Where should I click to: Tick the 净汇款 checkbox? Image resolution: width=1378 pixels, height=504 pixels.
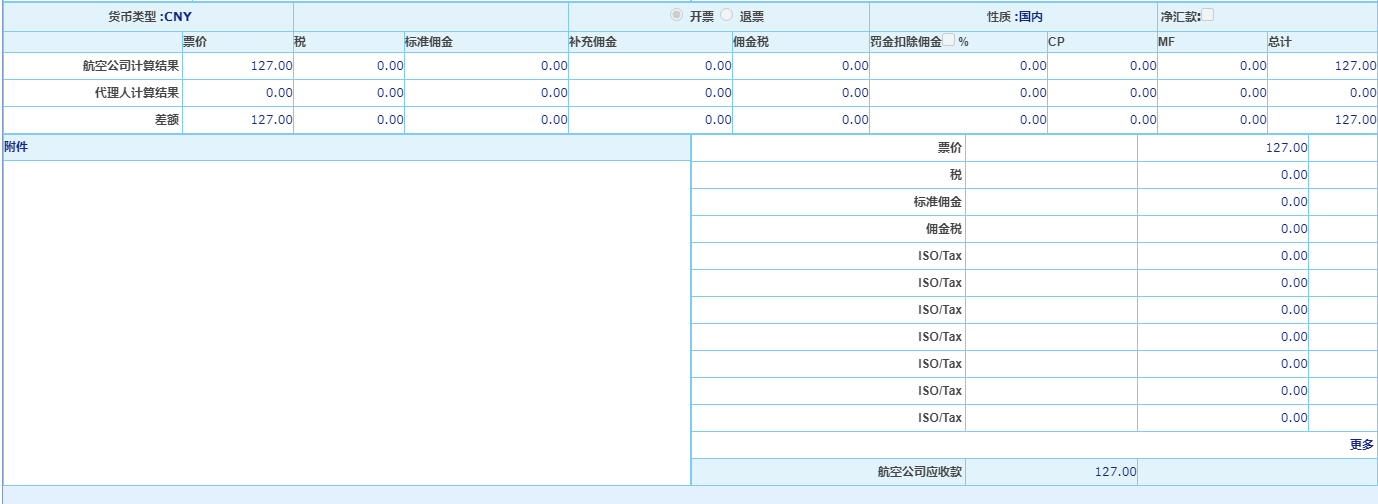1207,15
